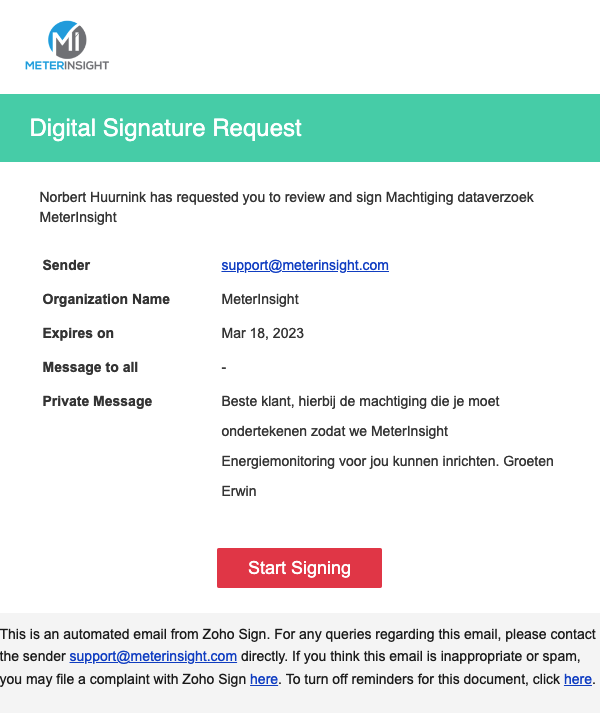
Task: Click 'here' to file a Zoho Sign complaint
Action: [264, 679]
